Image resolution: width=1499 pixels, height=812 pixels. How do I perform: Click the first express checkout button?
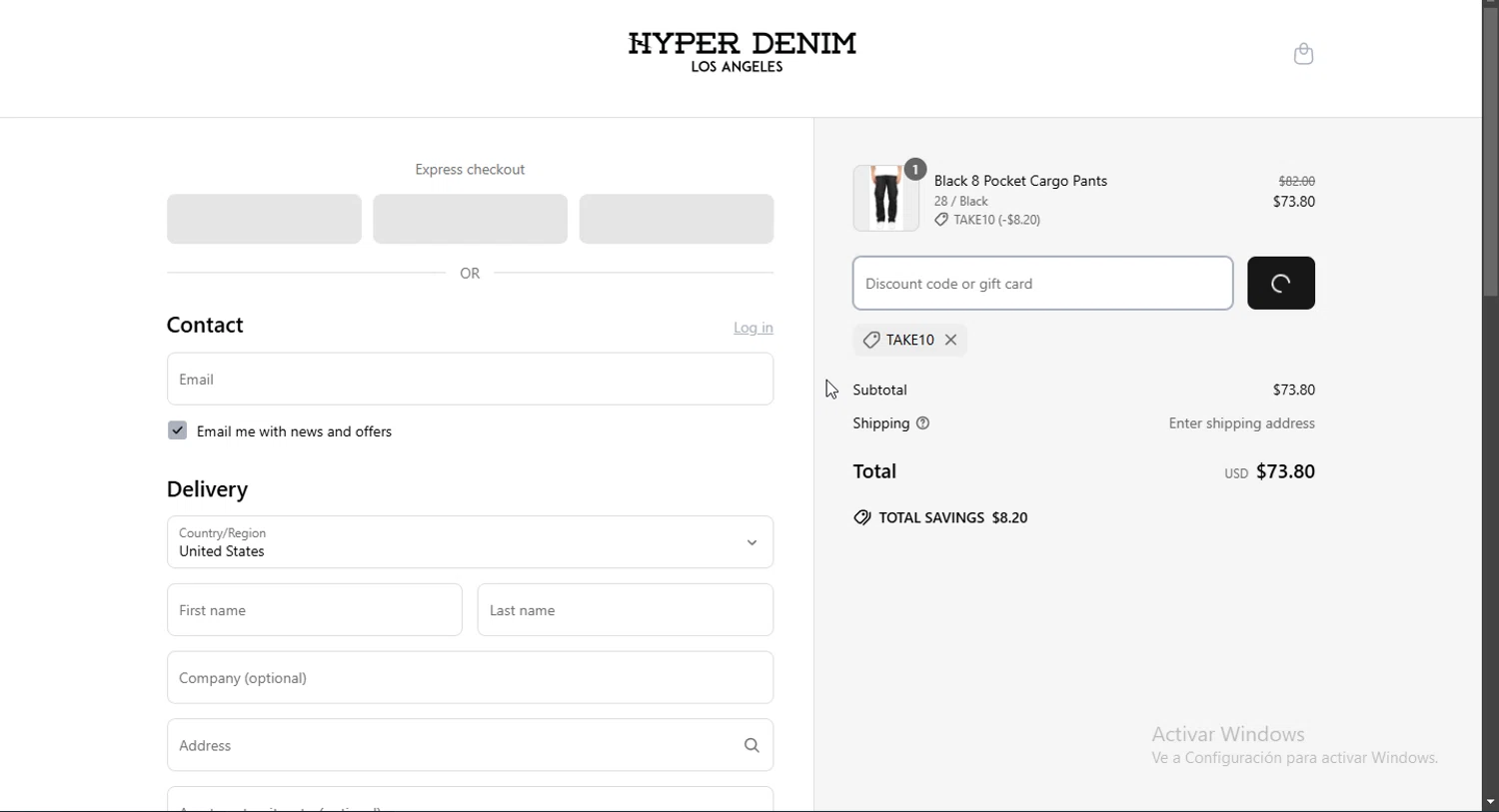pos(264,220)
